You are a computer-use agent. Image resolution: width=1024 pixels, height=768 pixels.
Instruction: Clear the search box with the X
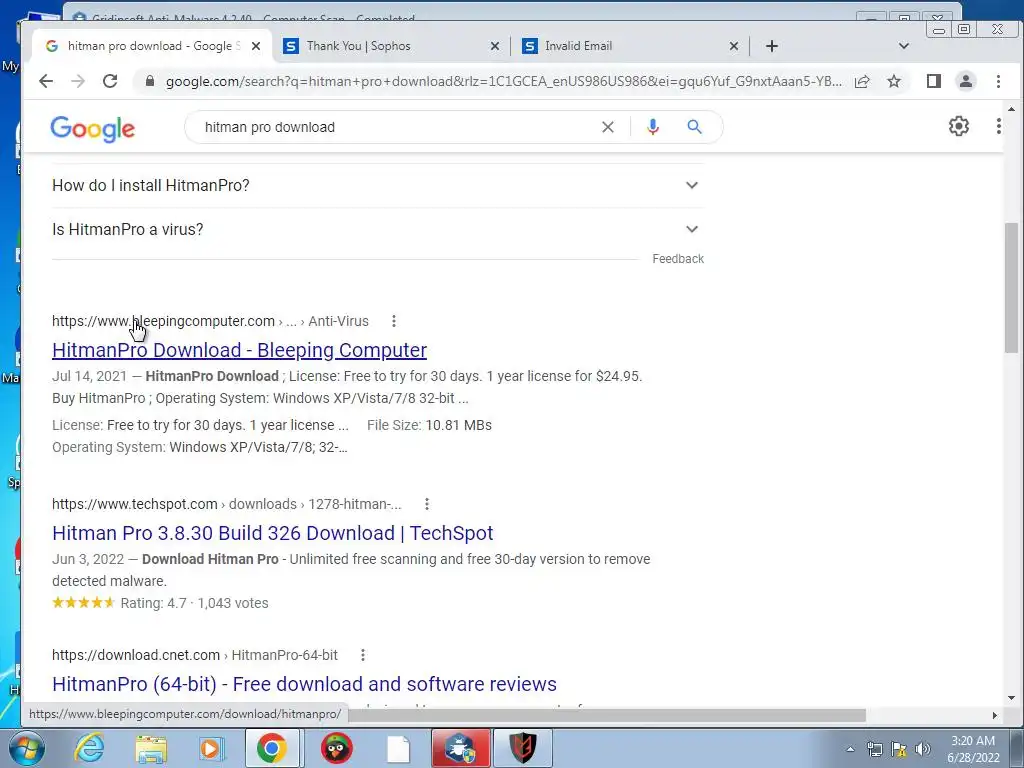pos(607,127)
